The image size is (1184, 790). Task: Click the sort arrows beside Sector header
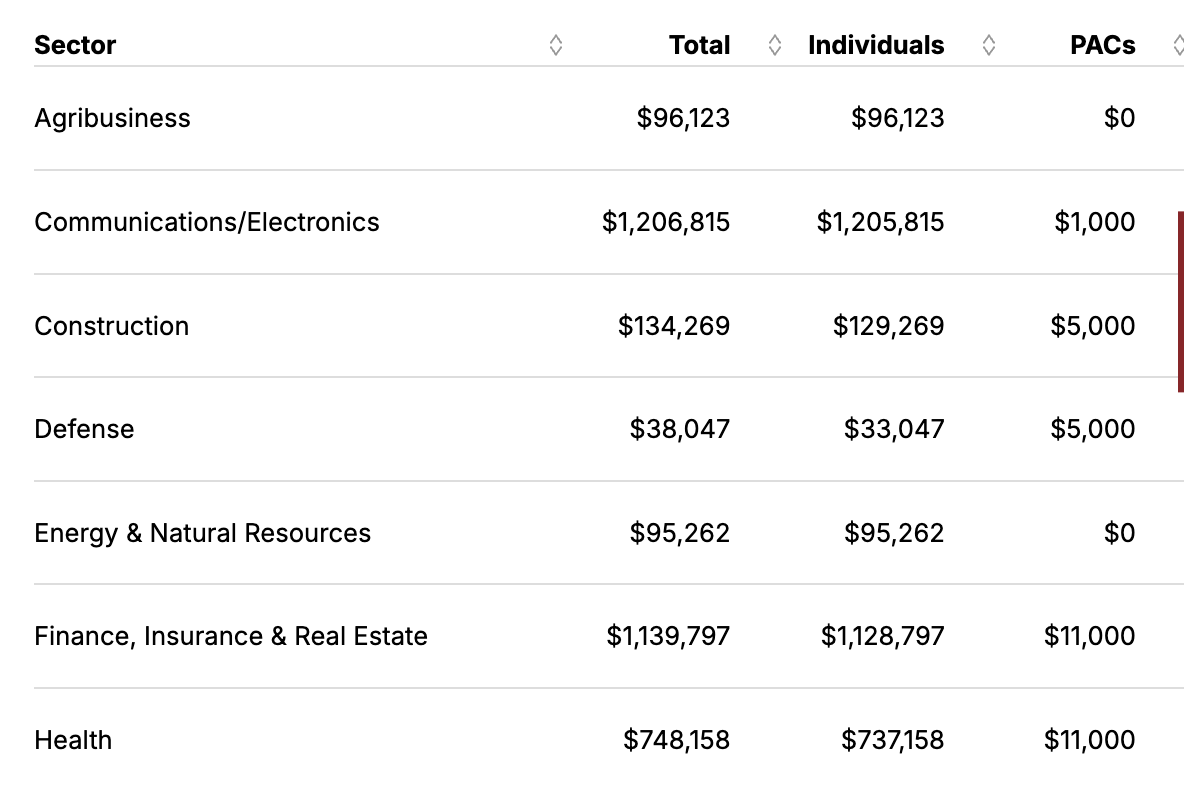coord(556,45)
